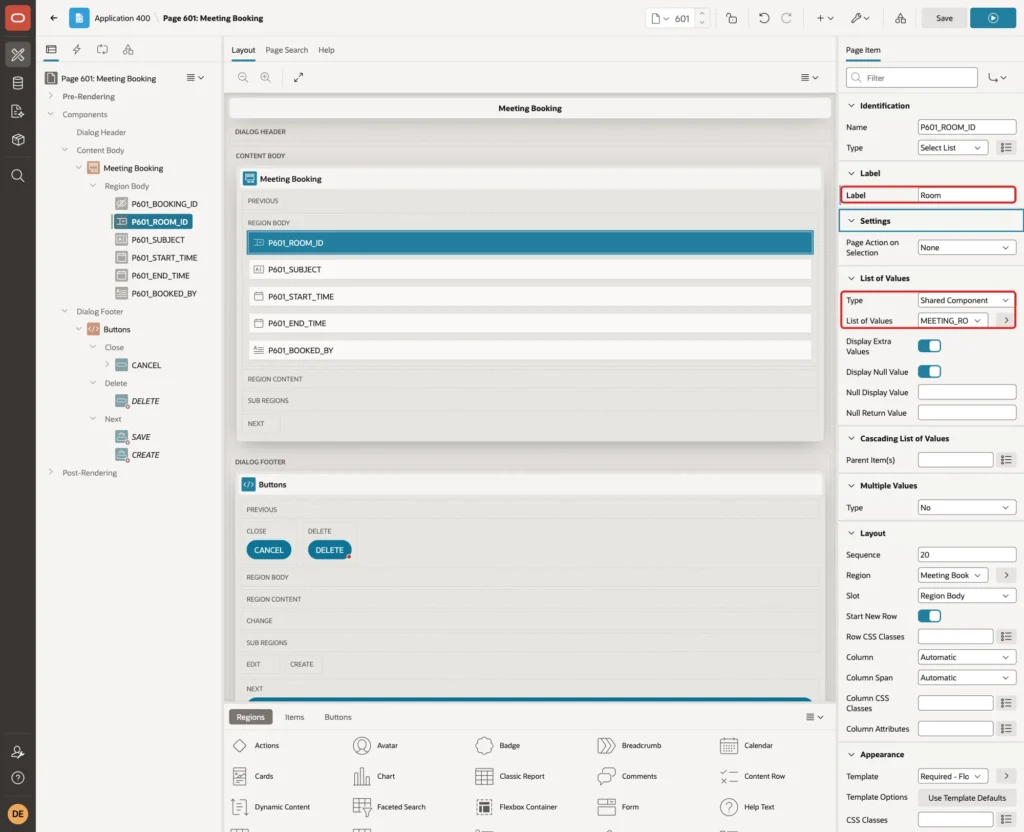The height and width of the screenshot is (832, 1024).
Task: Select the Layout tab
Action: click(243, 50)
